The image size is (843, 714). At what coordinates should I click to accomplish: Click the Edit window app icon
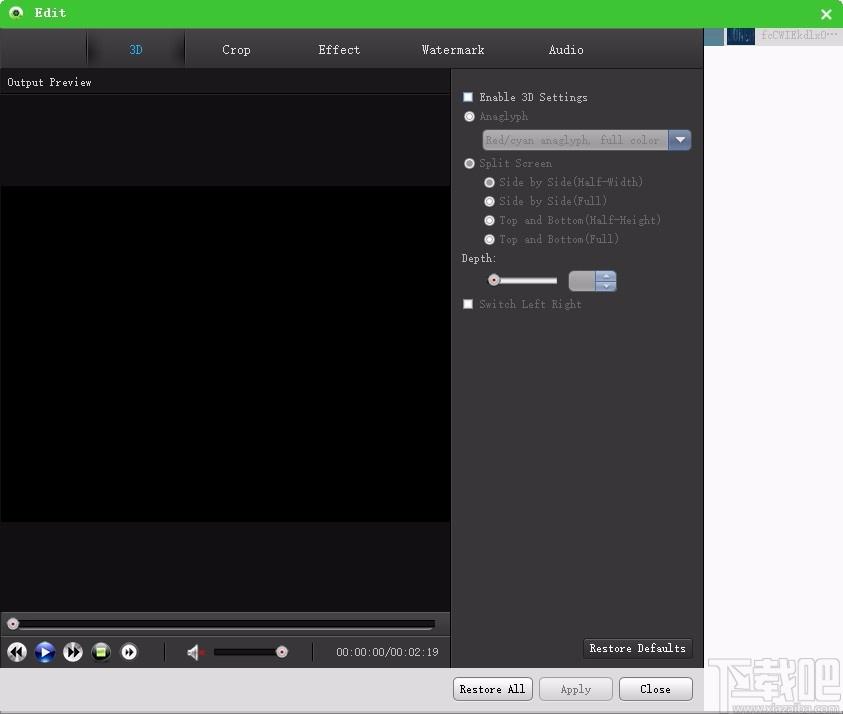point(16,12)
